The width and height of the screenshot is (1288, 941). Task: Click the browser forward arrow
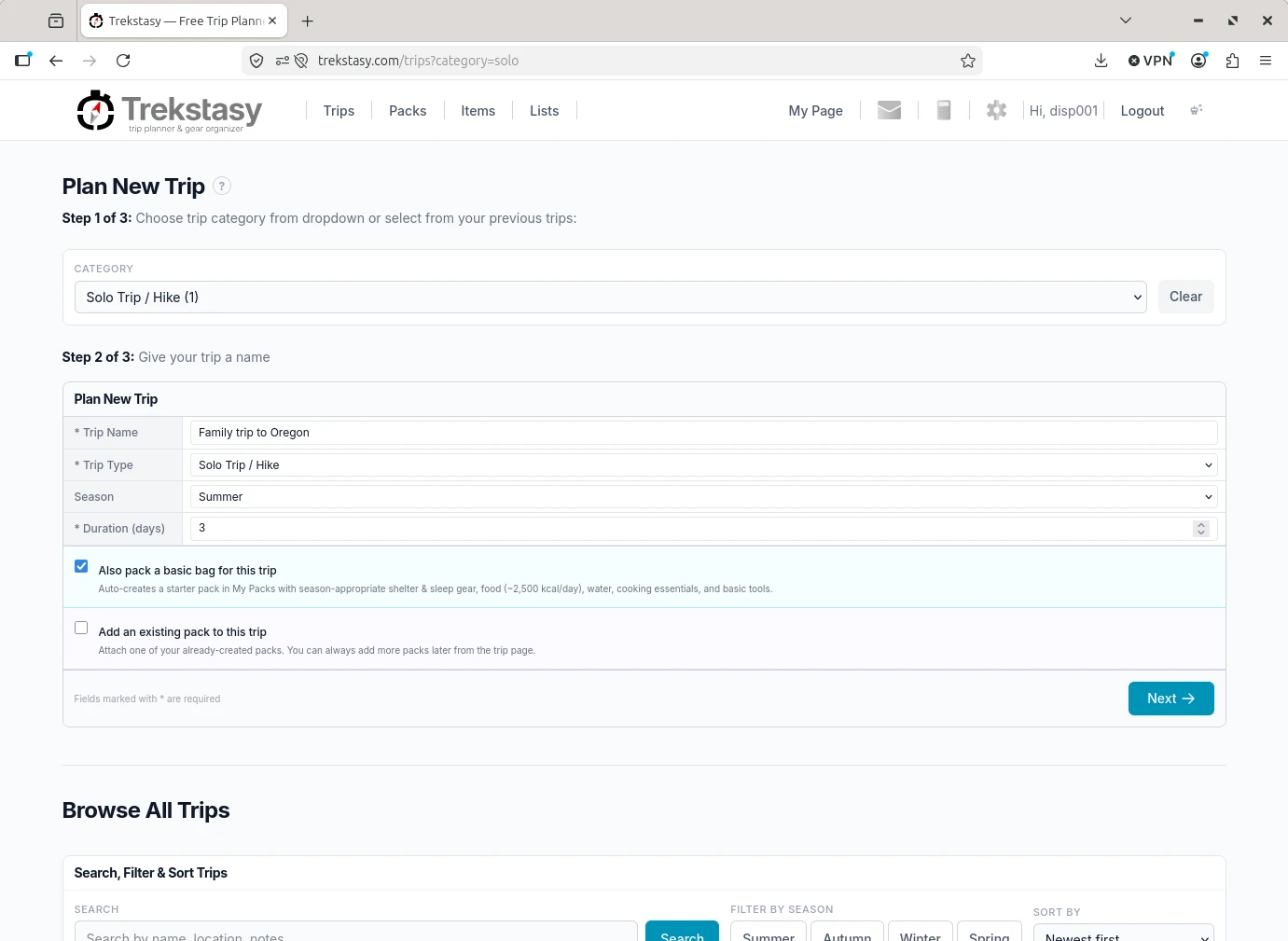click(x=90, y=61)
